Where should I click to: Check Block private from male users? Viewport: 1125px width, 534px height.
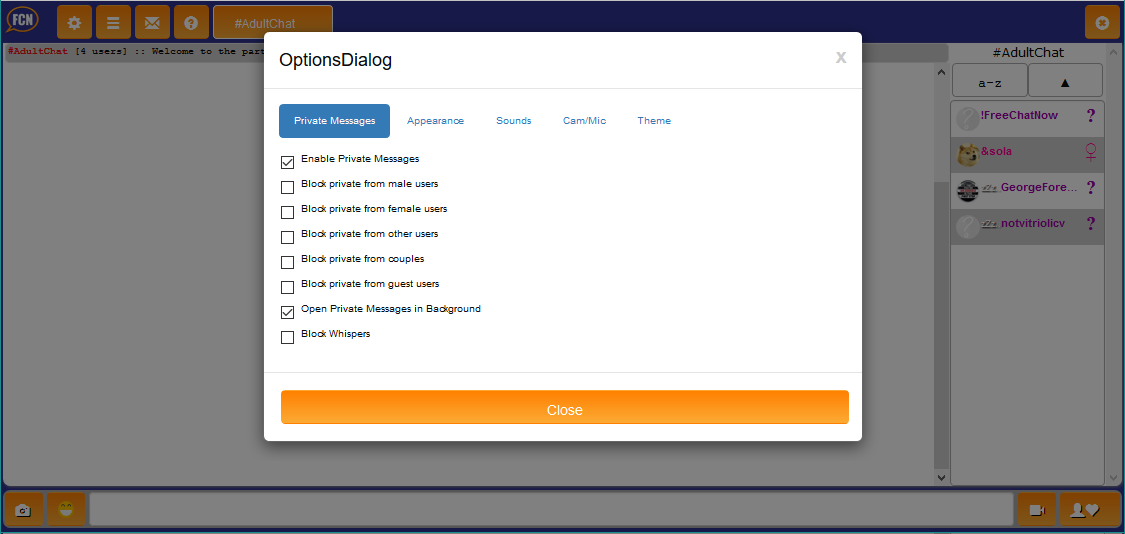[288, 187]
